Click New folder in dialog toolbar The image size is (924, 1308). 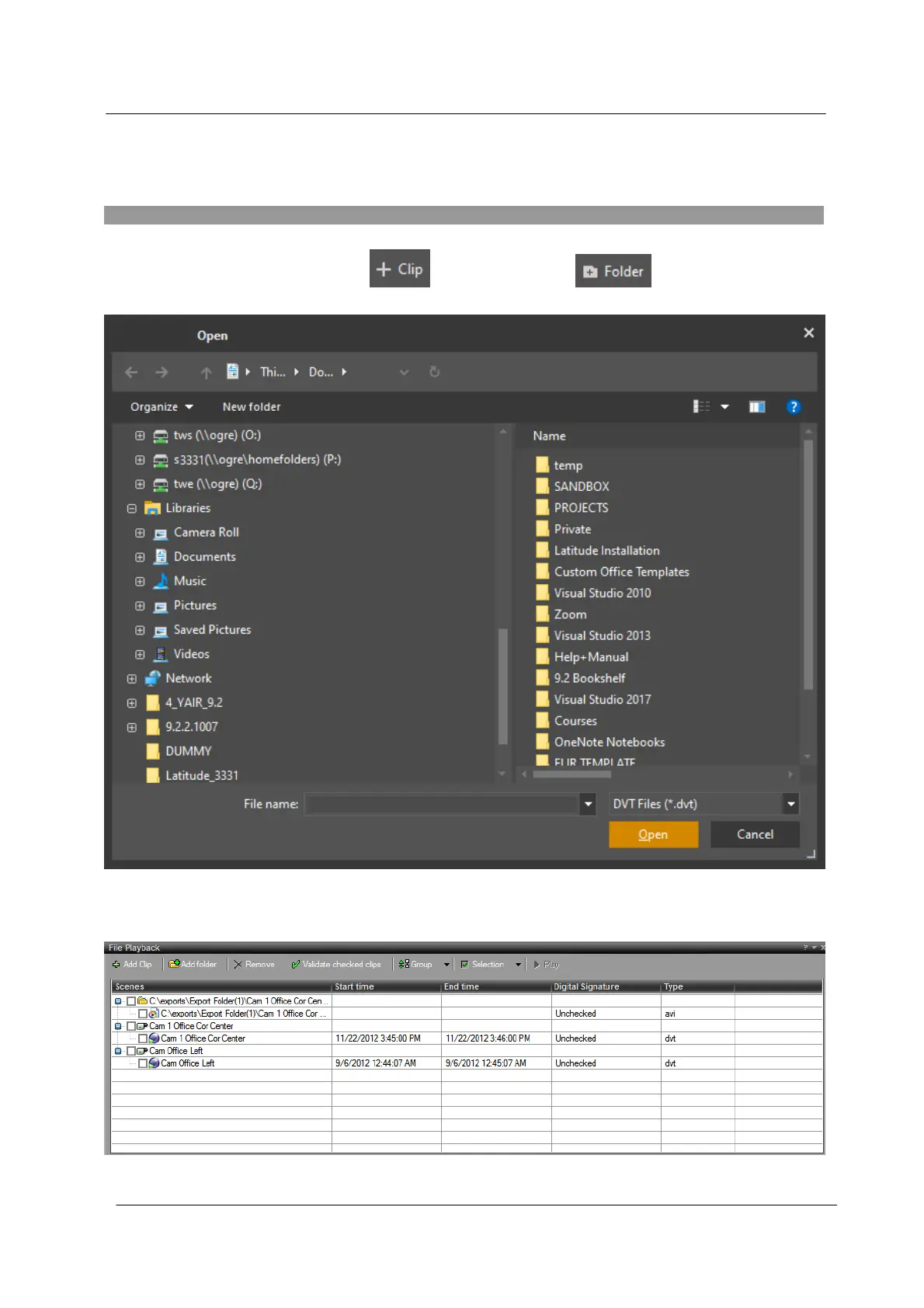252,407
